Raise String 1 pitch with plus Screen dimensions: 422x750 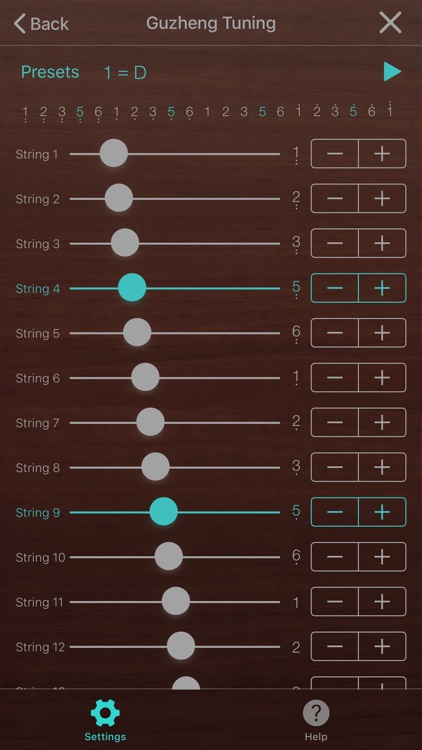point(382,154)
